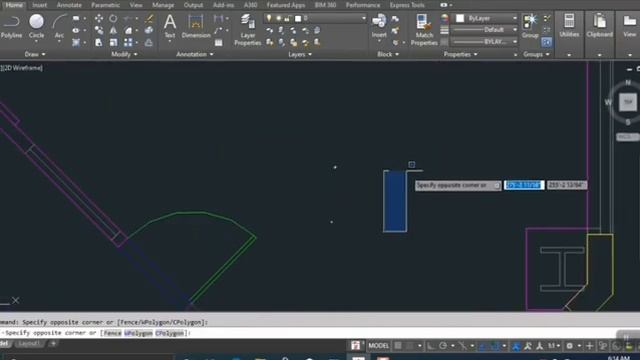Expand the Block panel

(x=388, y=54)
